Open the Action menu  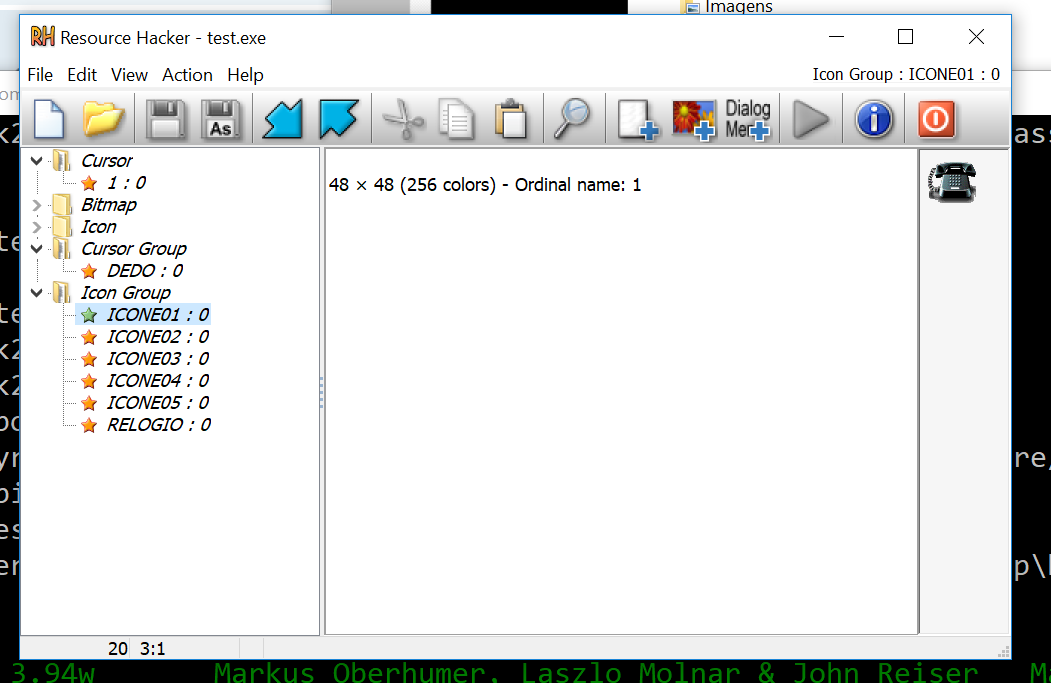click(187, 75)
